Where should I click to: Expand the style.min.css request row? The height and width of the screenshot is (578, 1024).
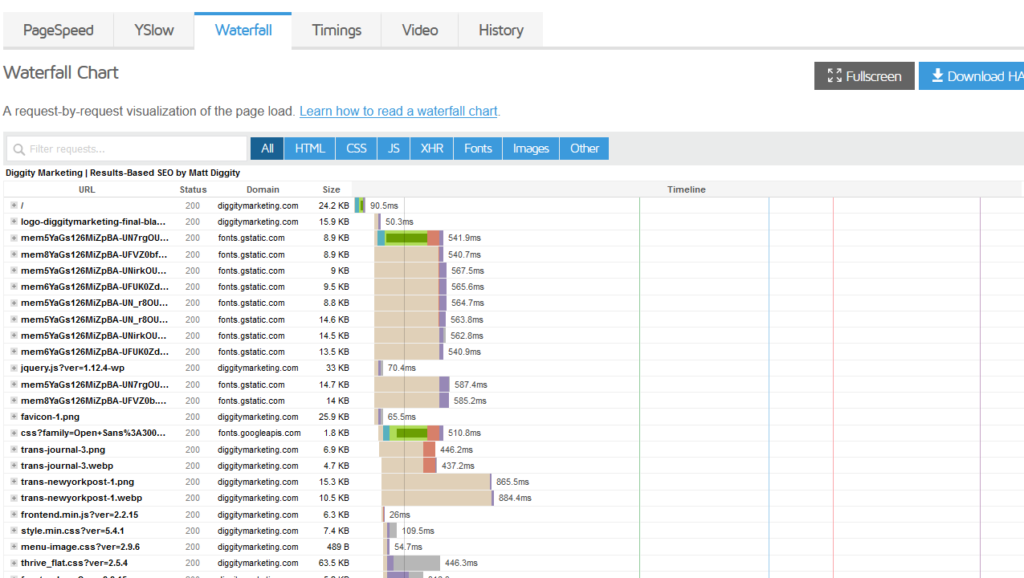coord(14,530)
